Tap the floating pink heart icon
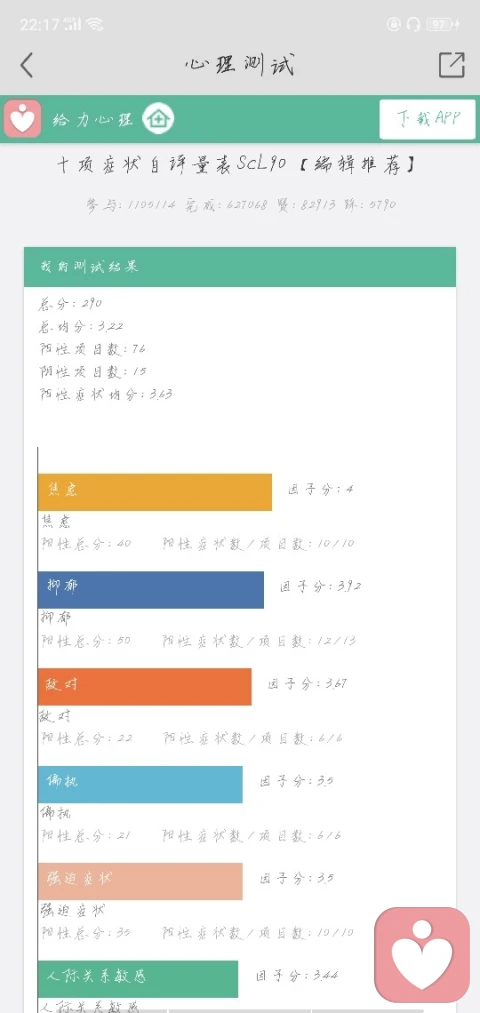Screen dimensions: 480x1013 click(x=423, y=956)
